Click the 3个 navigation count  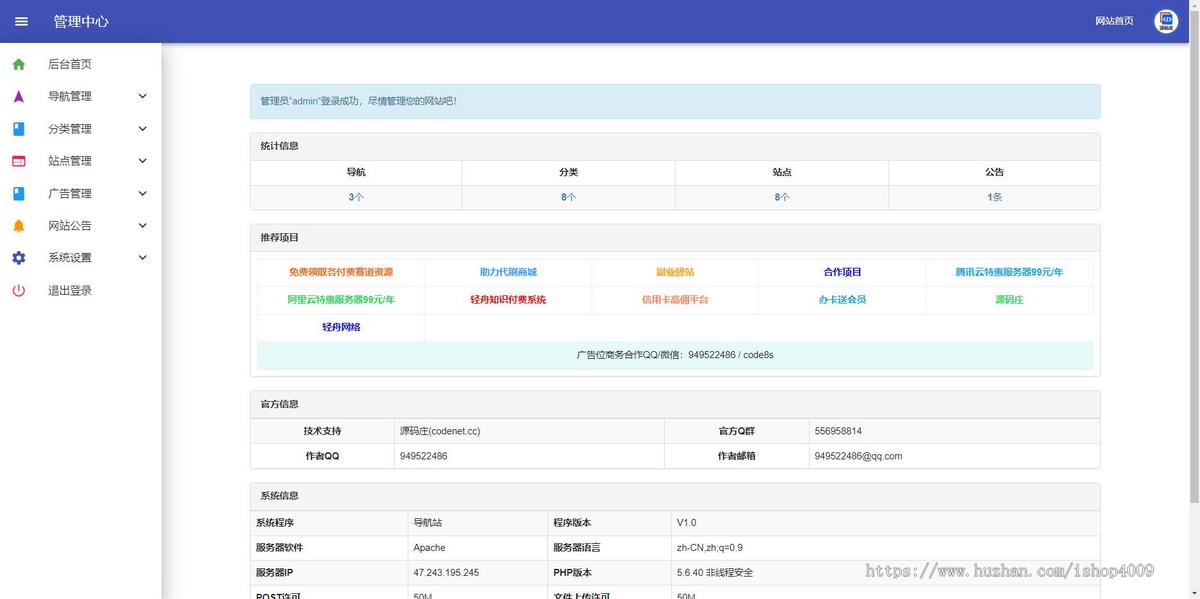point(356,198)
